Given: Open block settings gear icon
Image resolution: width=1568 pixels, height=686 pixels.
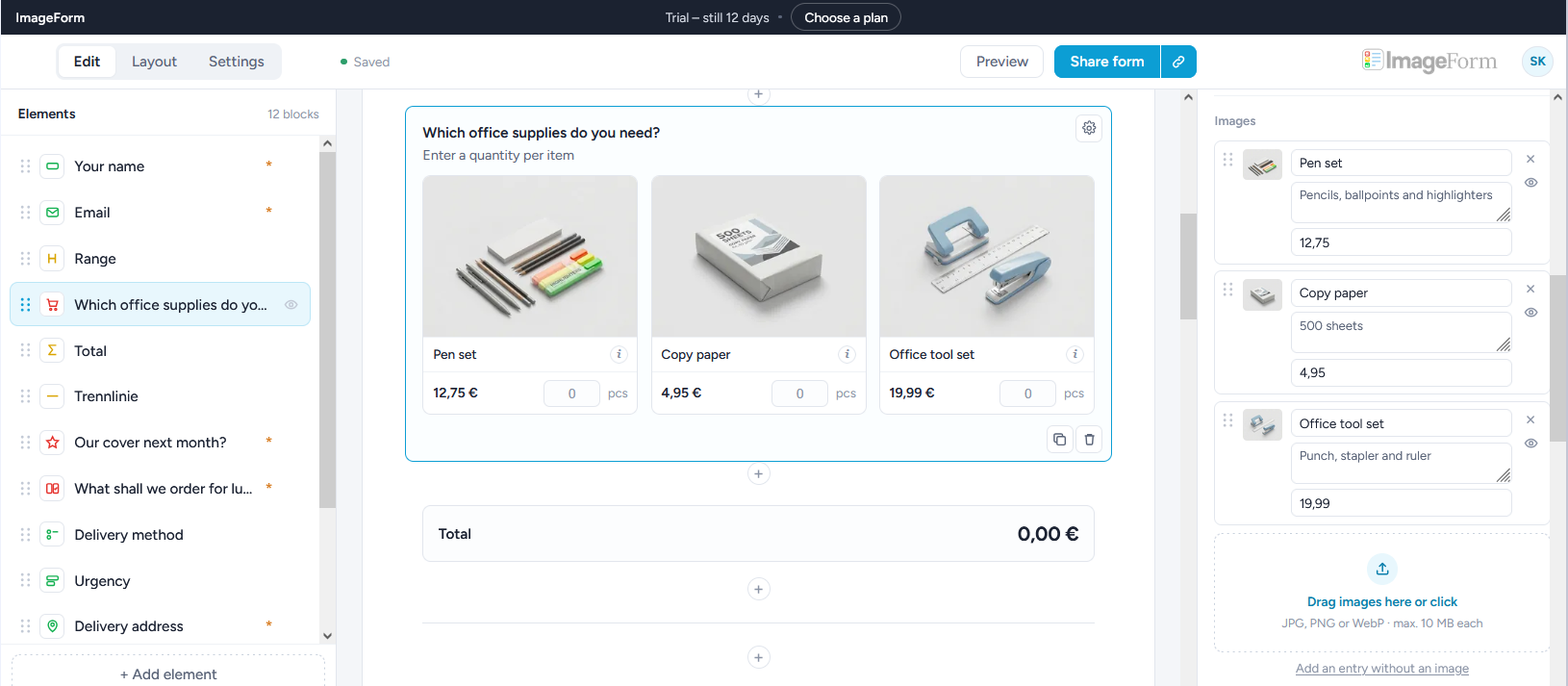Looking at the screenshot, I should click(x=1089, y=128).
